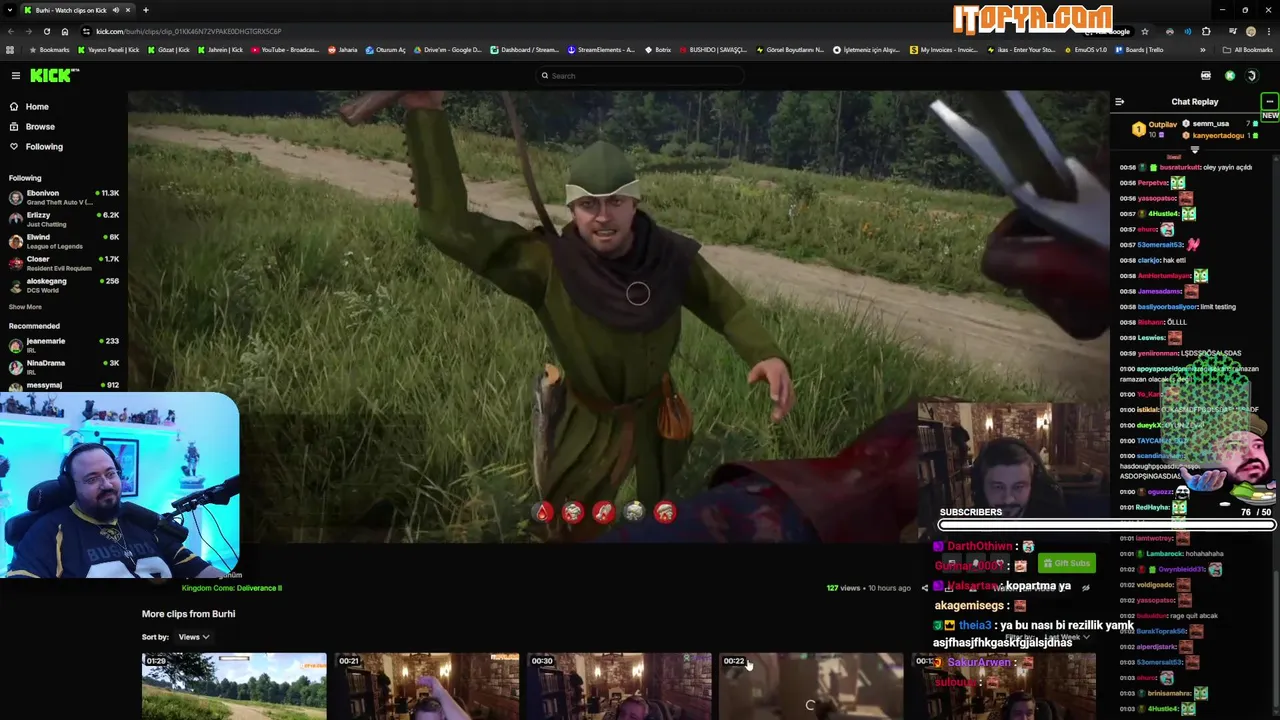
Task: Click the outlined circle crosshair on the game character
Action: (x=638, y=294)
